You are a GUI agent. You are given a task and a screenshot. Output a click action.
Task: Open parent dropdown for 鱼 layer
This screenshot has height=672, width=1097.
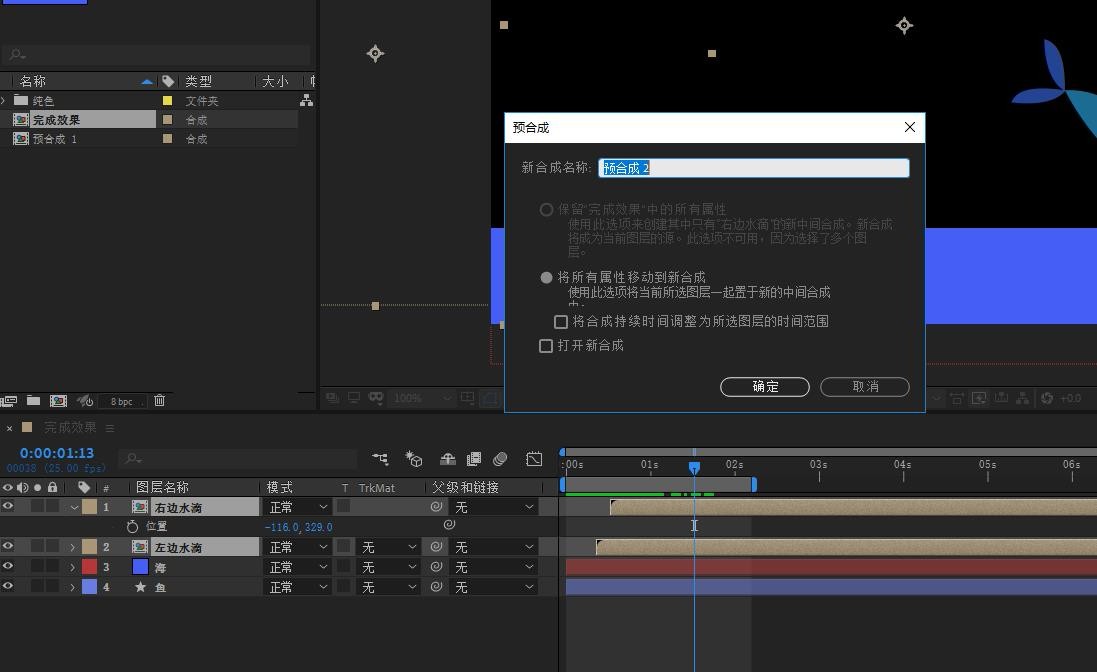tap(495, 587)
